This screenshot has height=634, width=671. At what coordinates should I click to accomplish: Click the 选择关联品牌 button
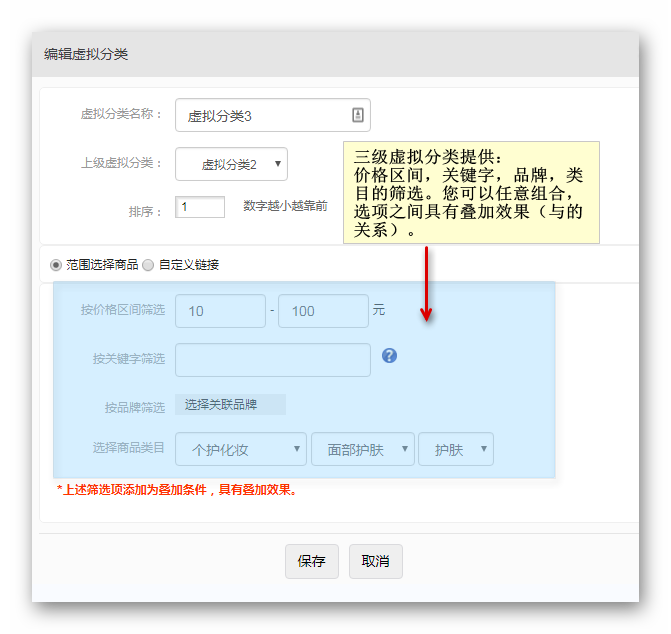pyautogui.click(x=230, y=405)
